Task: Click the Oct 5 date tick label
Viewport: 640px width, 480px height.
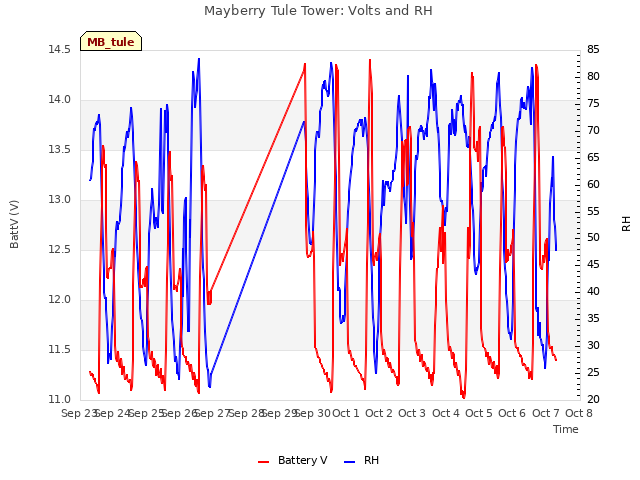Action: pyautogui.click(x=479, y=413)
